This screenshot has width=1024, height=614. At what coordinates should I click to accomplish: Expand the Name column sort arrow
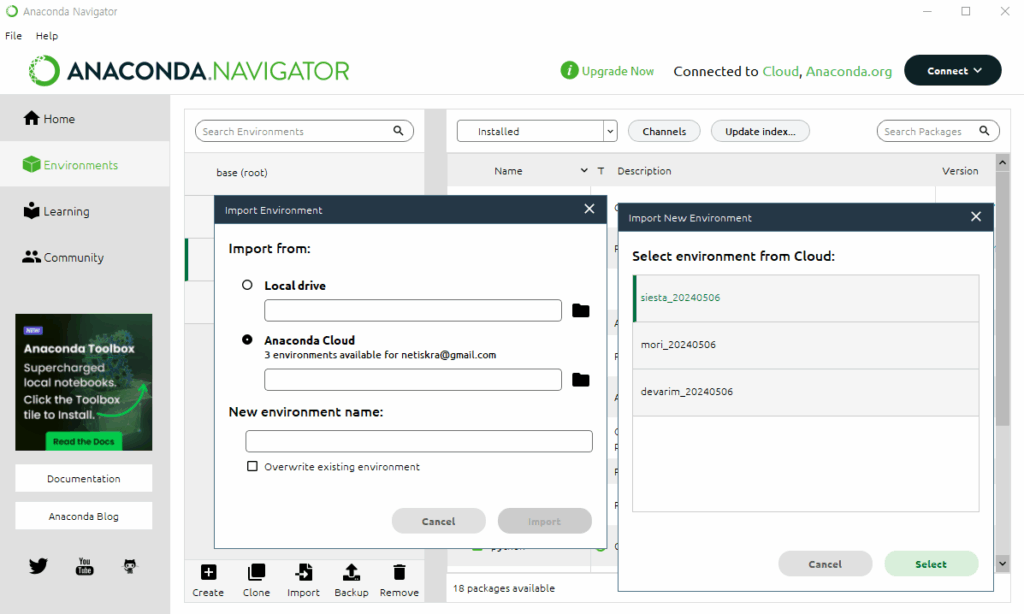[x=584, y=171]
